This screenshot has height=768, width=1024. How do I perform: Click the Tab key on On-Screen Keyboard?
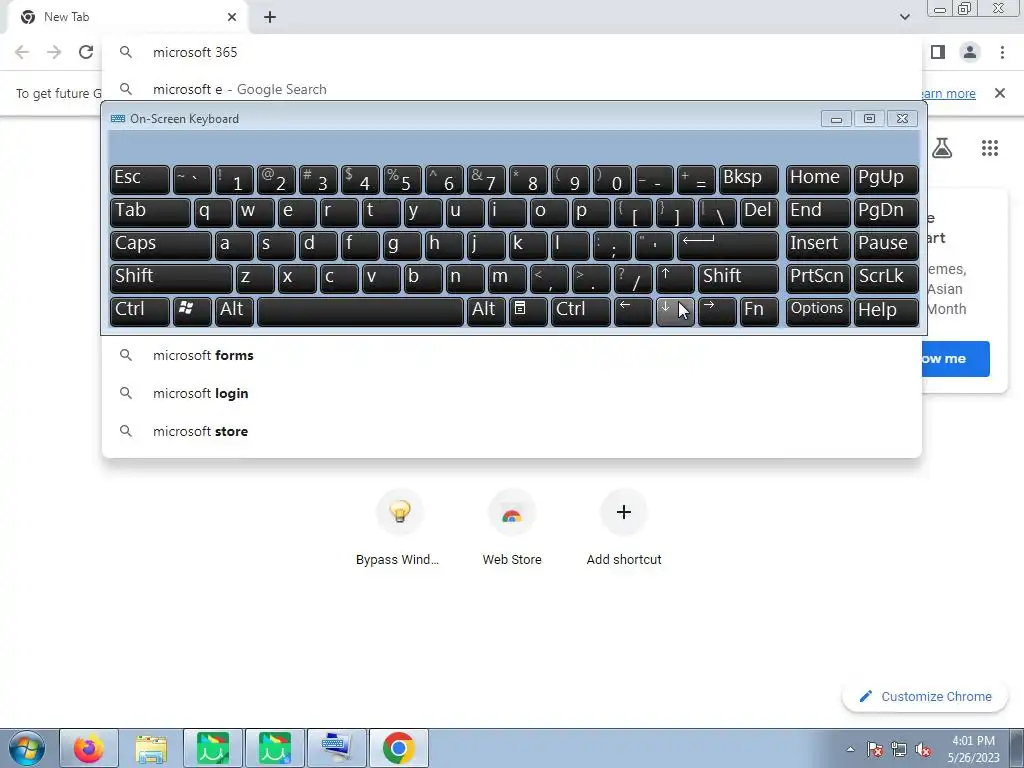150,212
